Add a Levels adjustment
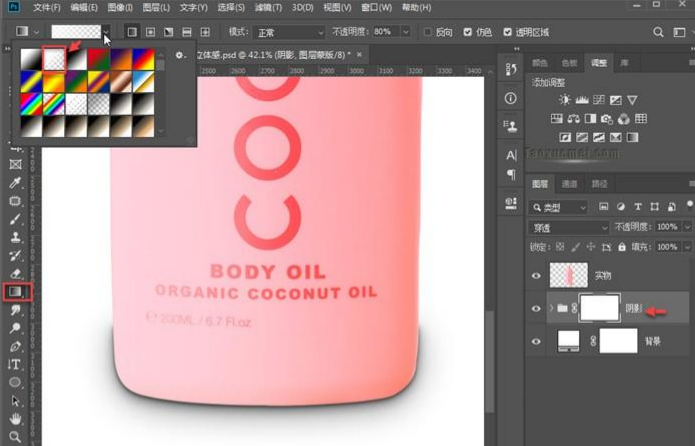 (582, 100)
